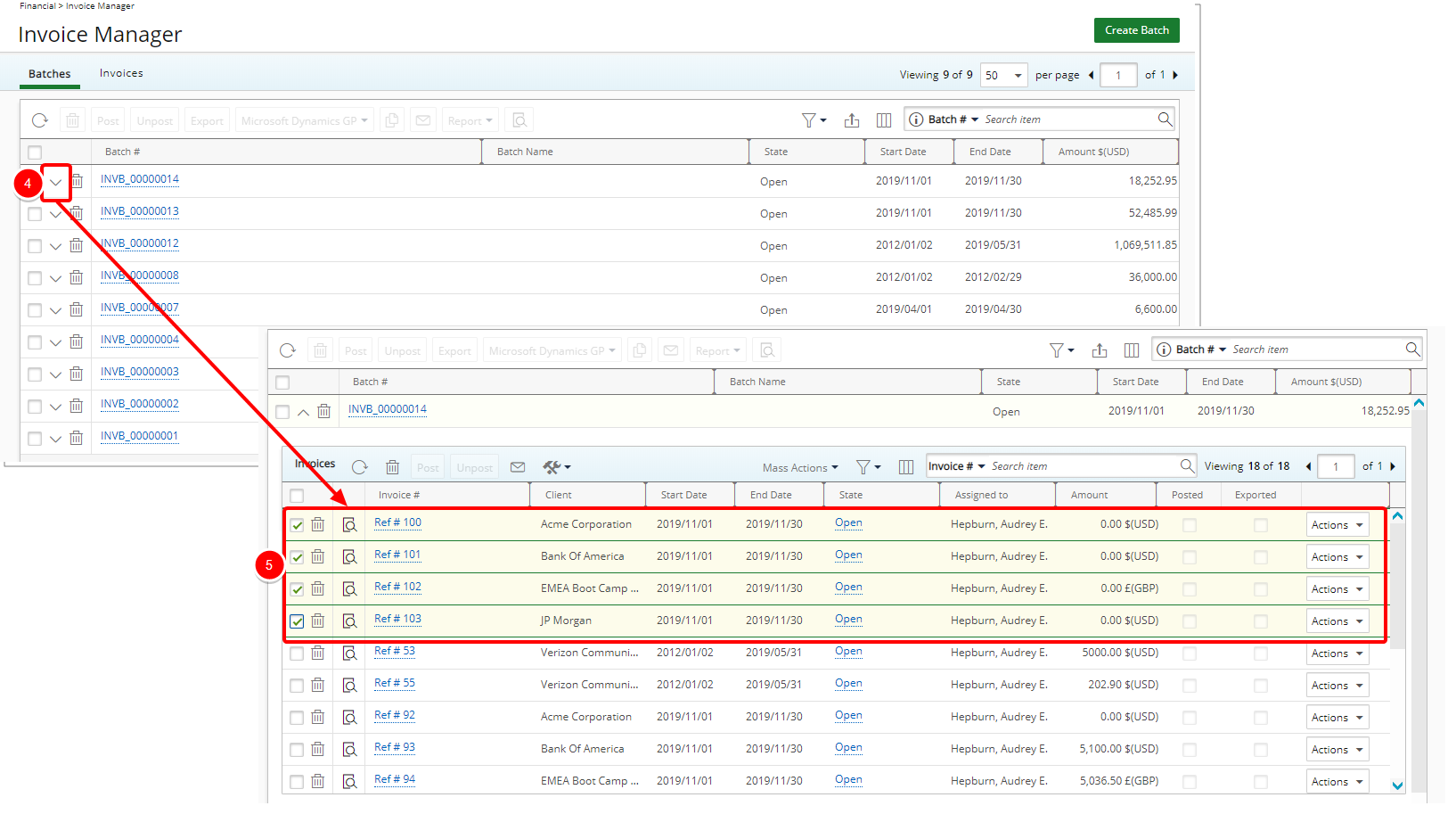1456x814 pixels.
Task: Open column selector icon in top toolbar
Action: (x=884, y=120)
